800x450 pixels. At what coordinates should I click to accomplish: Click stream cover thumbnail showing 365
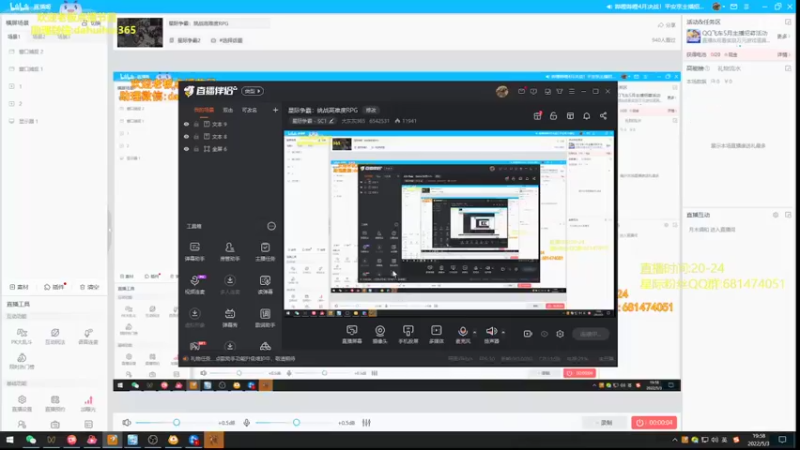(x=140, y=33)
